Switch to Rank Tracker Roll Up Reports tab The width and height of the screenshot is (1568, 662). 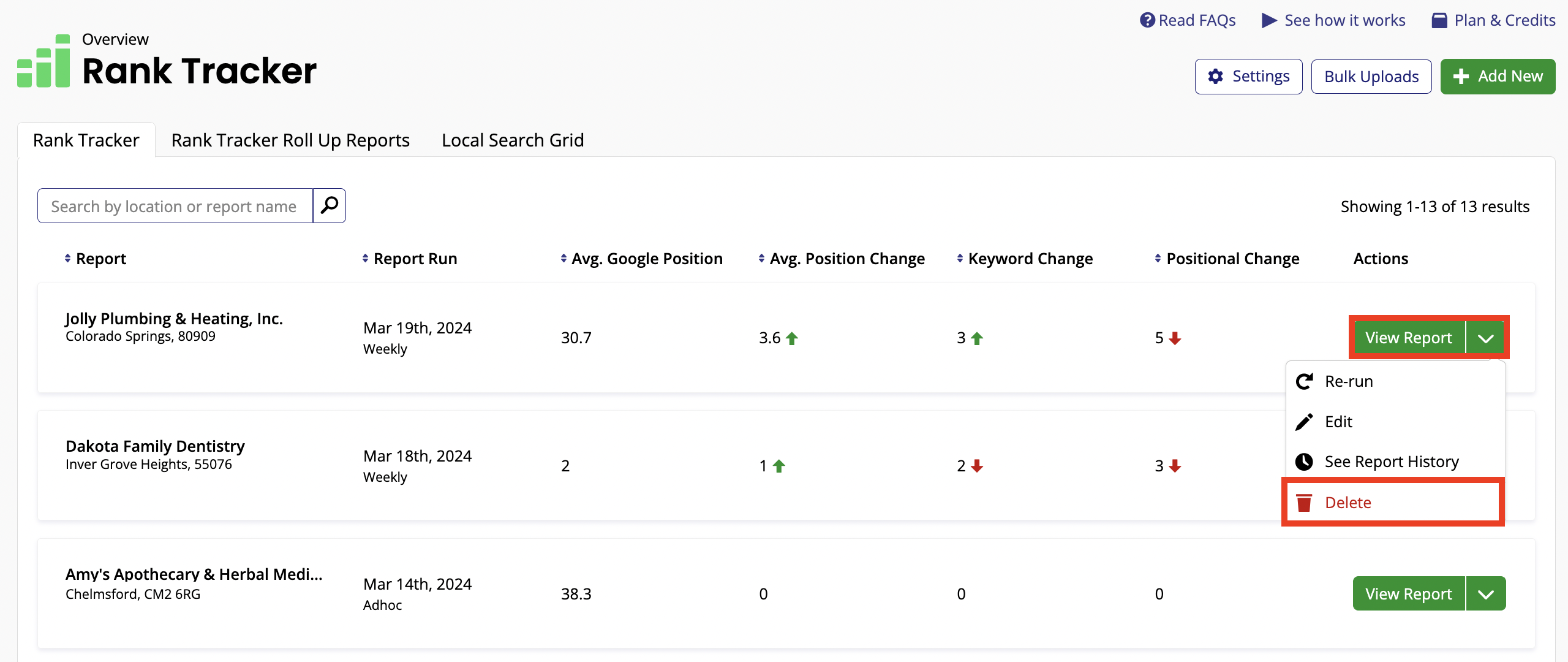[x=290, y=140]
